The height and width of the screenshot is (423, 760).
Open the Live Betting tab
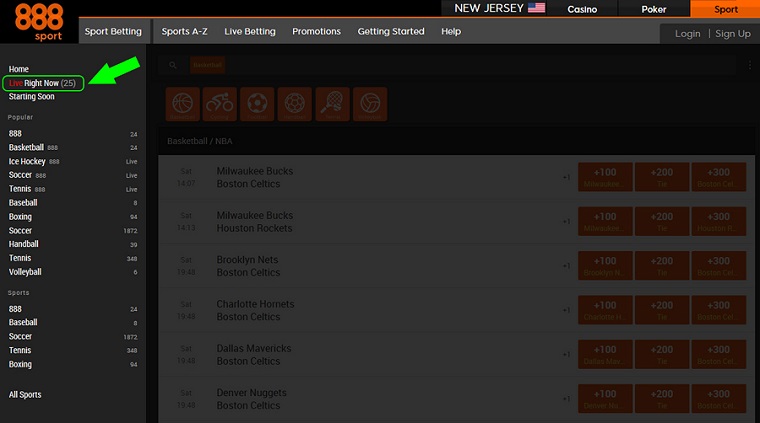pyautogui.click(x=250, y=31)
